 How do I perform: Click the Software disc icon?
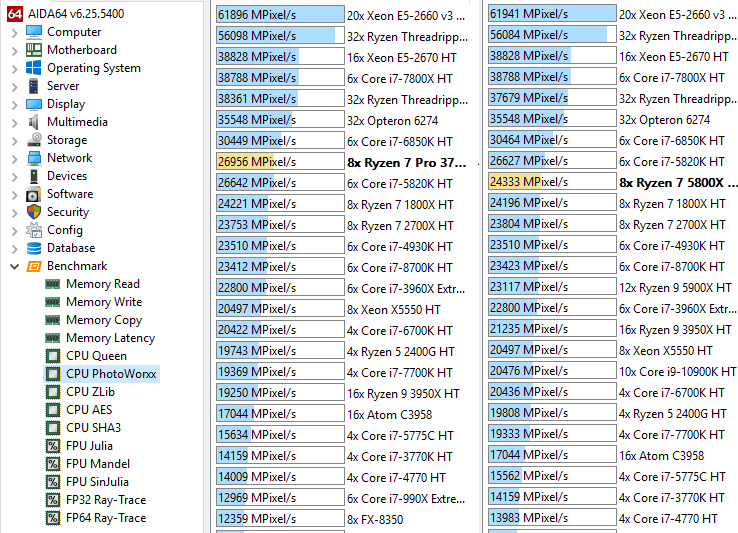(34, 194)
